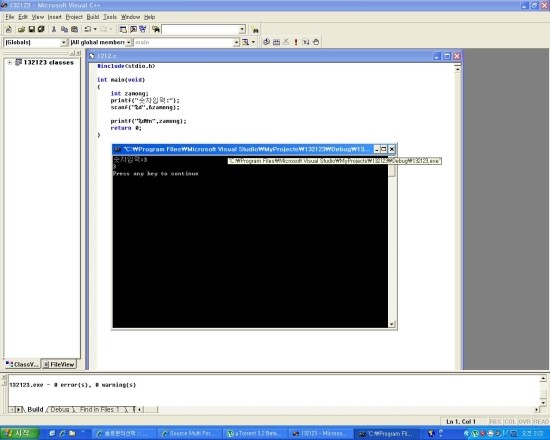This screenshot has width=550, height=440.
Task: Open the View menu
Action: coord(38,17)
